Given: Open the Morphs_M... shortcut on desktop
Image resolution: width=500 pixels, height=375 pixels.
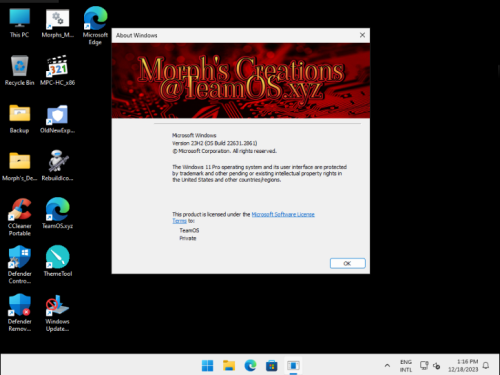Looking at the screenshot, I should pos(57,23).
